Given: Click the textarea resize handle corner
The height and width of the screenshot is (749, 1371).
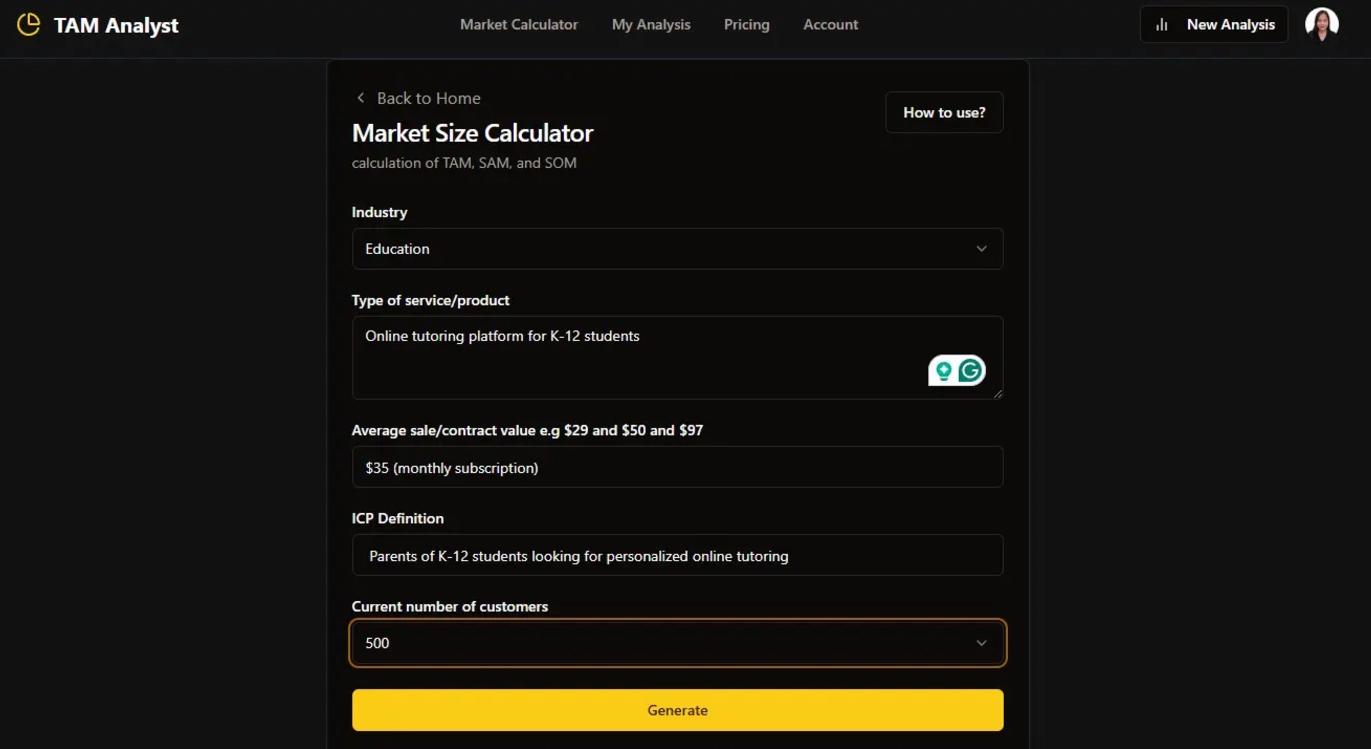Looking at the screenshot, I should tap(997, 394).
